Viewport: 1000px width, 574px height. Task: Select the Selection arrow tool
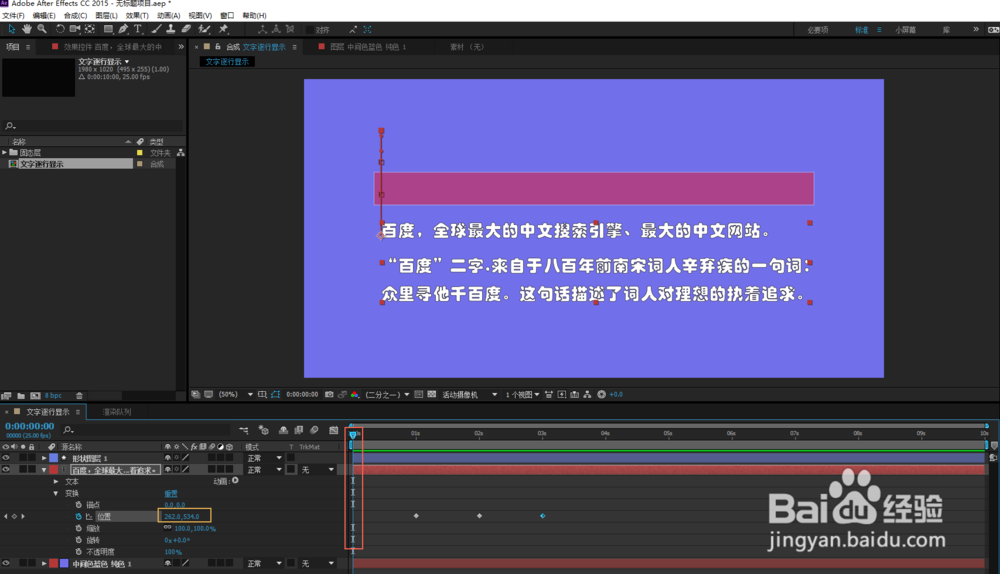click(11, 29)
